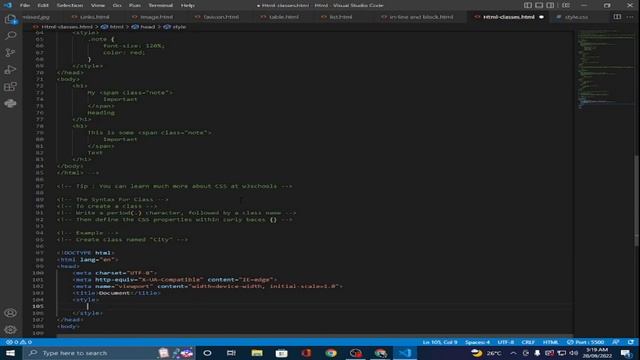Click the w3schools tip comment line
Screen dimensions: 640x360
click(174, 186)
